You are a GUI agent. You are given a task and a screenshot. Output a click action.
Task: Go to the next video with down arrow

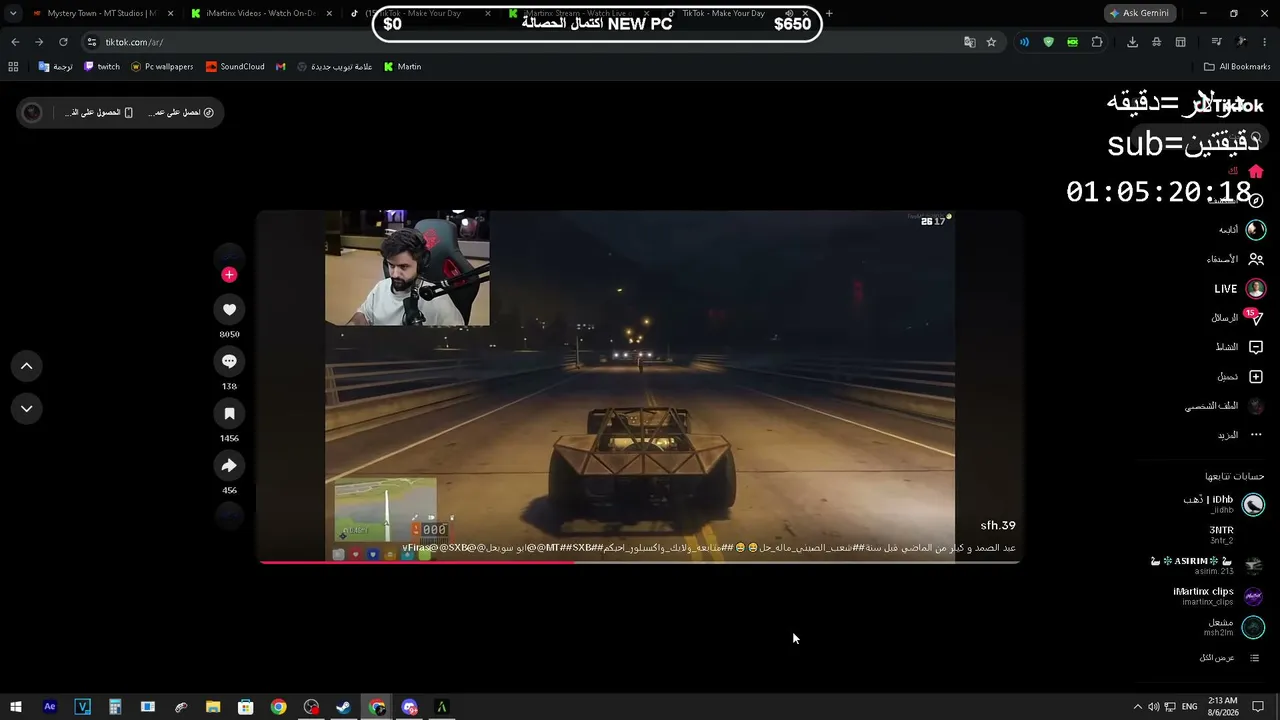pyautogui.click(x=27, y=408)
